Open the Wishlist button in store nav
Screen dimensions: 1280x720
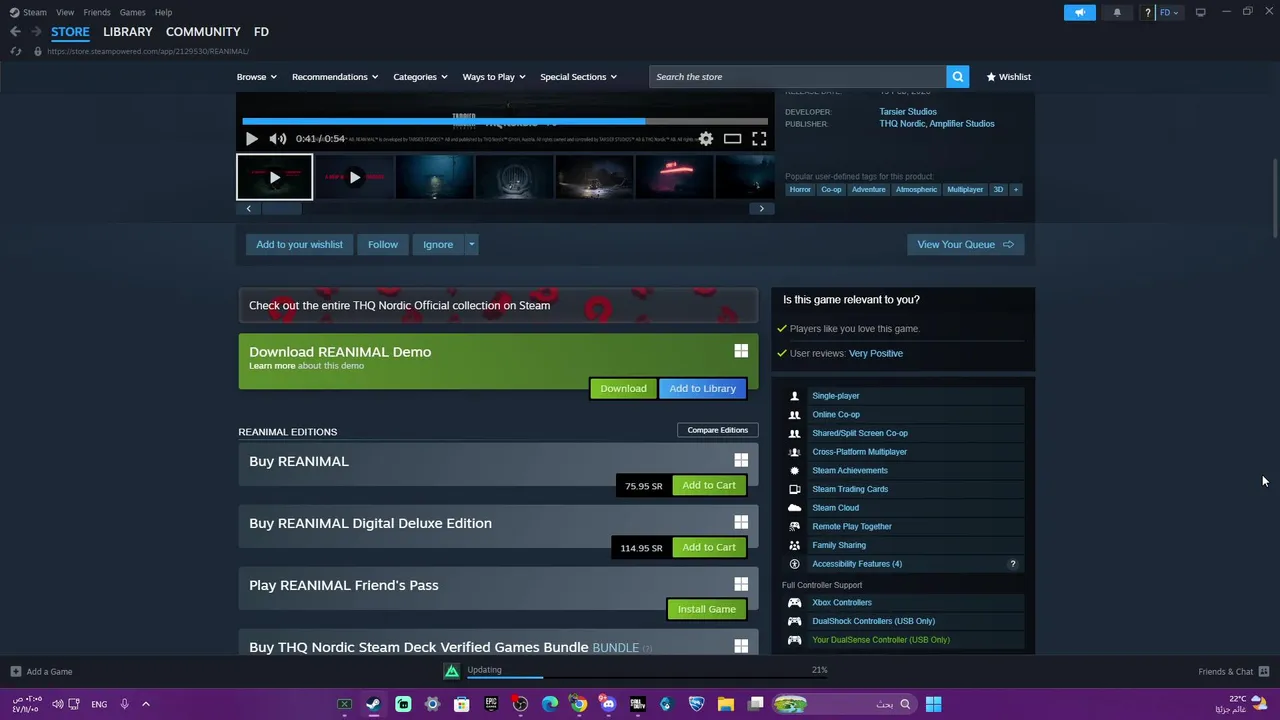coord(1008,77)
